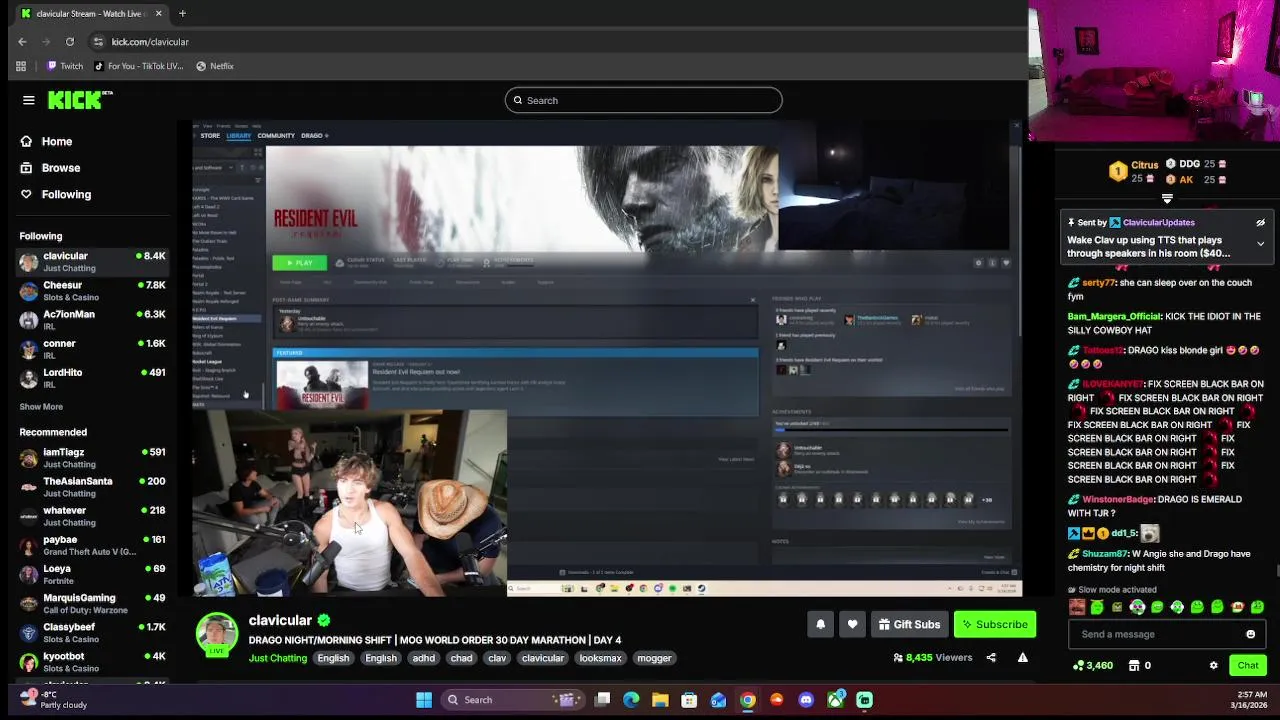Click username WinstonerBadge in chat

point(1118,499)
